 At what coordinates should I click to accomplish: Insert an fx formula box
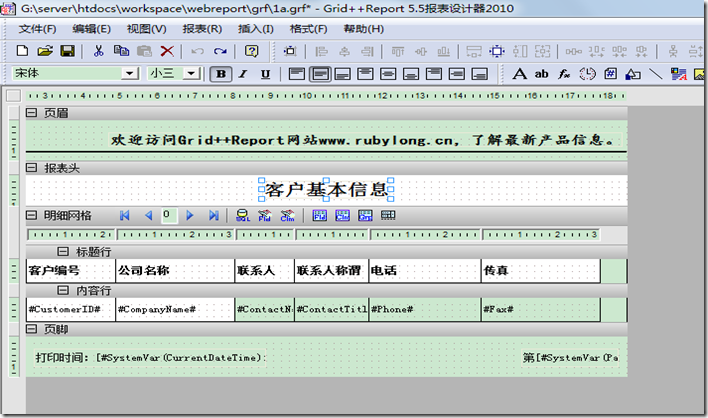[x=564, y=74]
